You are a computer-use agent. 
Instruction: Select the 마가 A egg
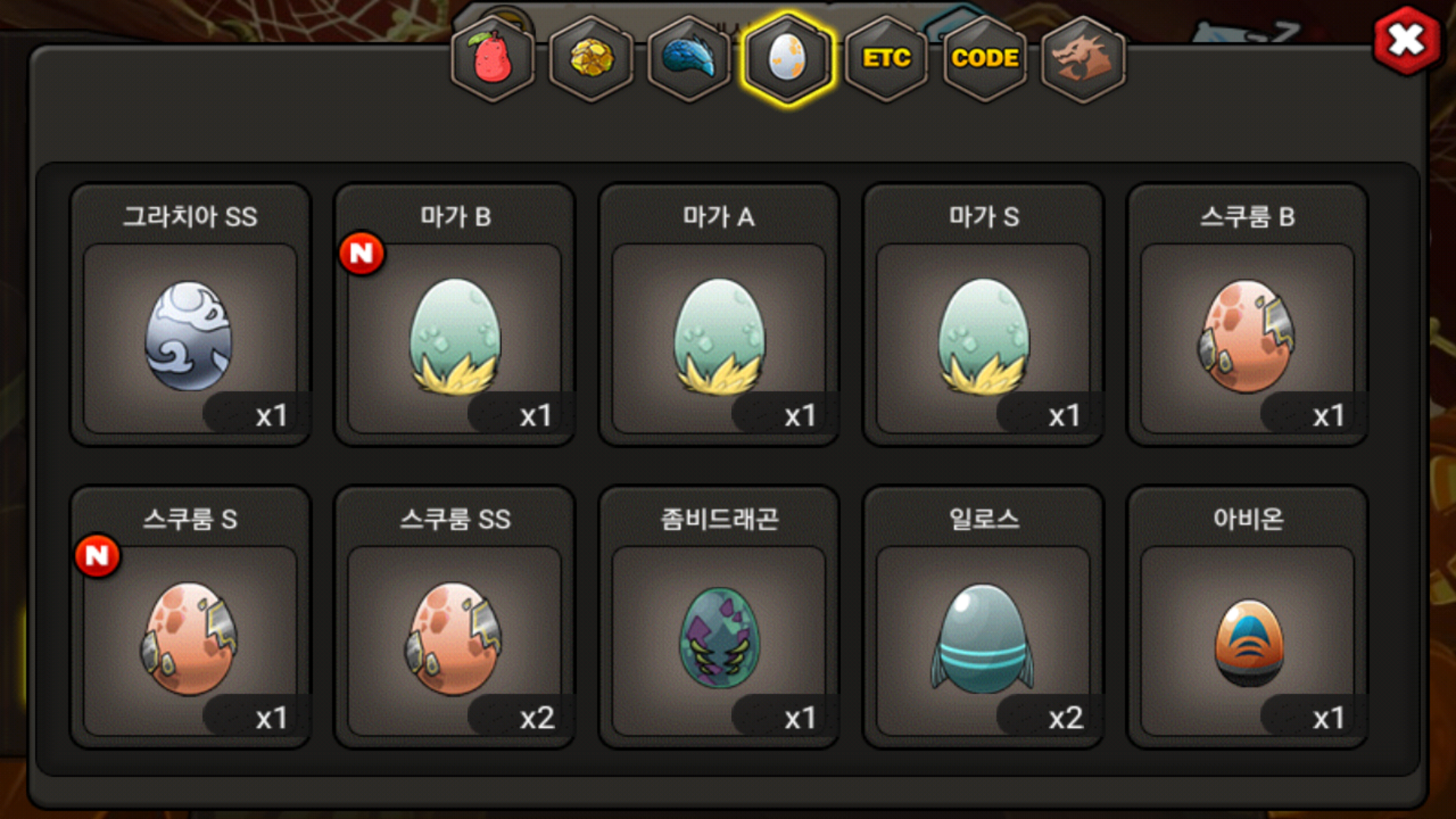coord(719,315)
